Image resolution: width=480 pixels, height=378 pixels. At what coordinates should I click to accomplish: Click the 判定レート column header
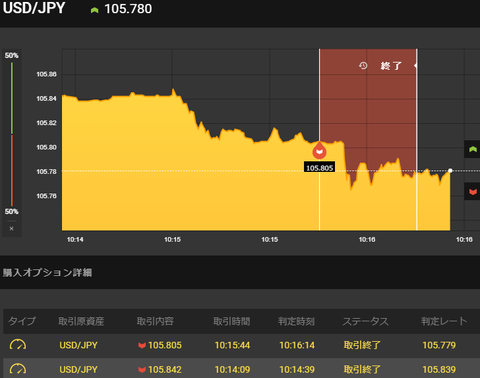[444, 321]
